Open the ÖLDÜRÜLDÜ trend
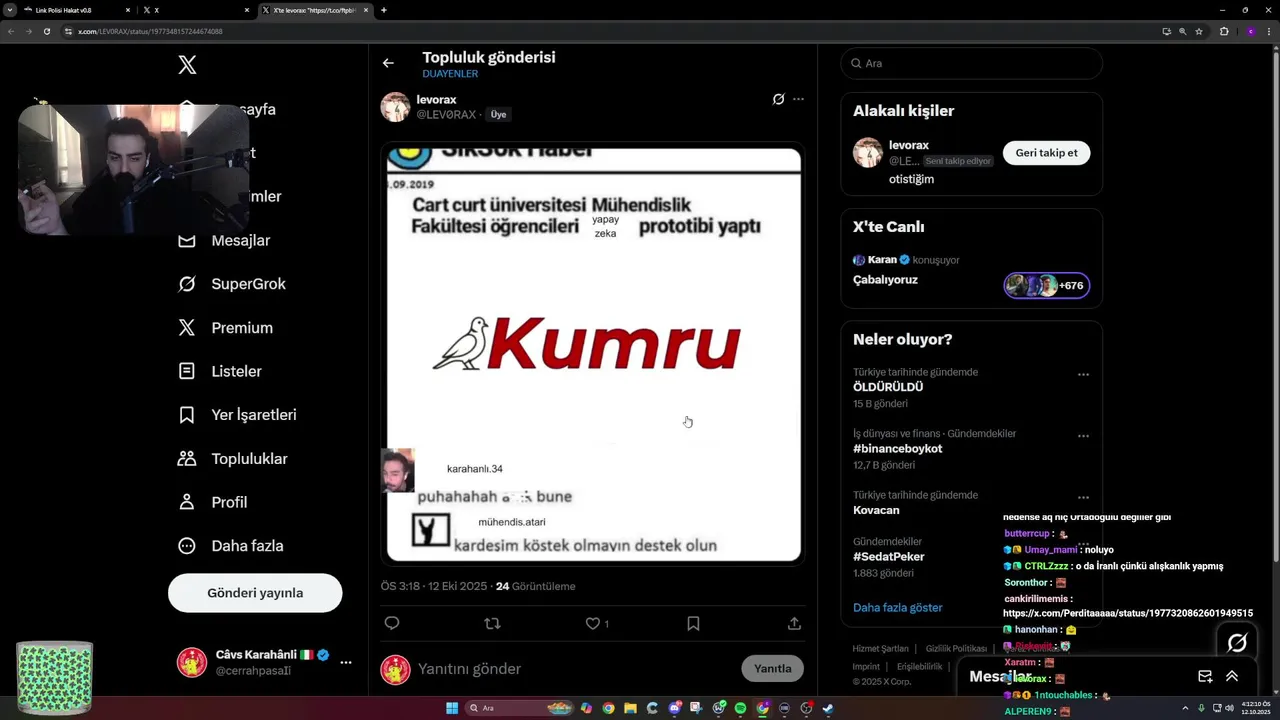Screen dimensions: 1280x720 coord(888,387)
